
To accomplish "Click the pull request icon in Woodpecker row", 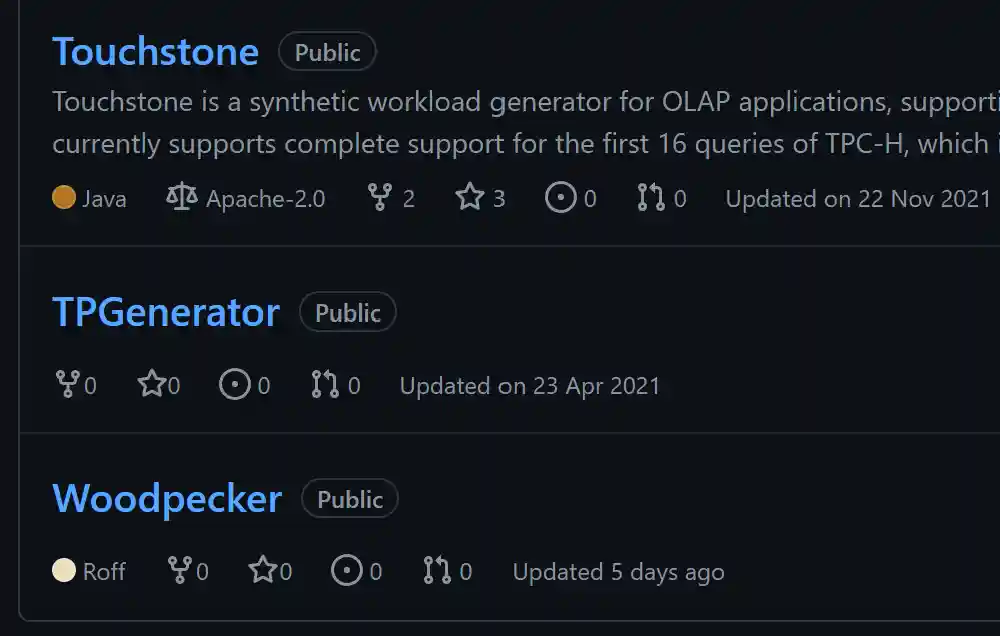I will click(437, 571).
